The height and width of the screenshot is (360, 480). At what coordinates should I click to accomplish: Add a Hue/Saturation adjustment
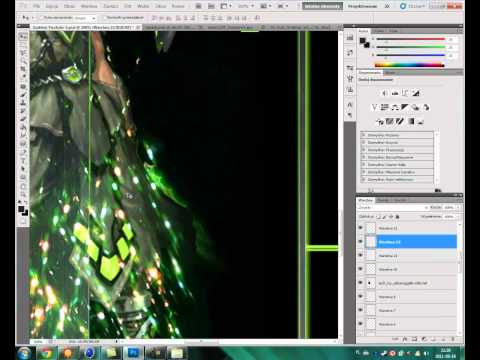[385, 107]
